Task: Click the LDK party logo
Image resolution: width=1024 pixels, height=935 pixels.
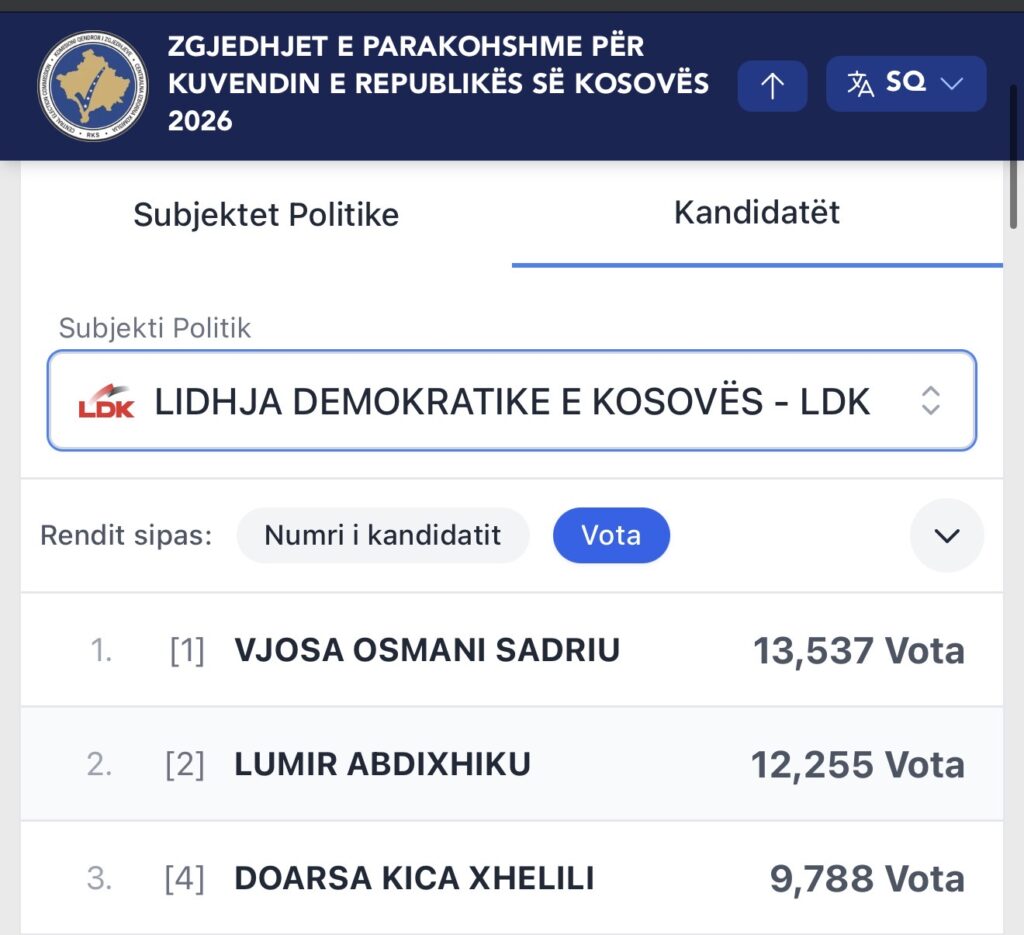Action: (x=106, y=401)
